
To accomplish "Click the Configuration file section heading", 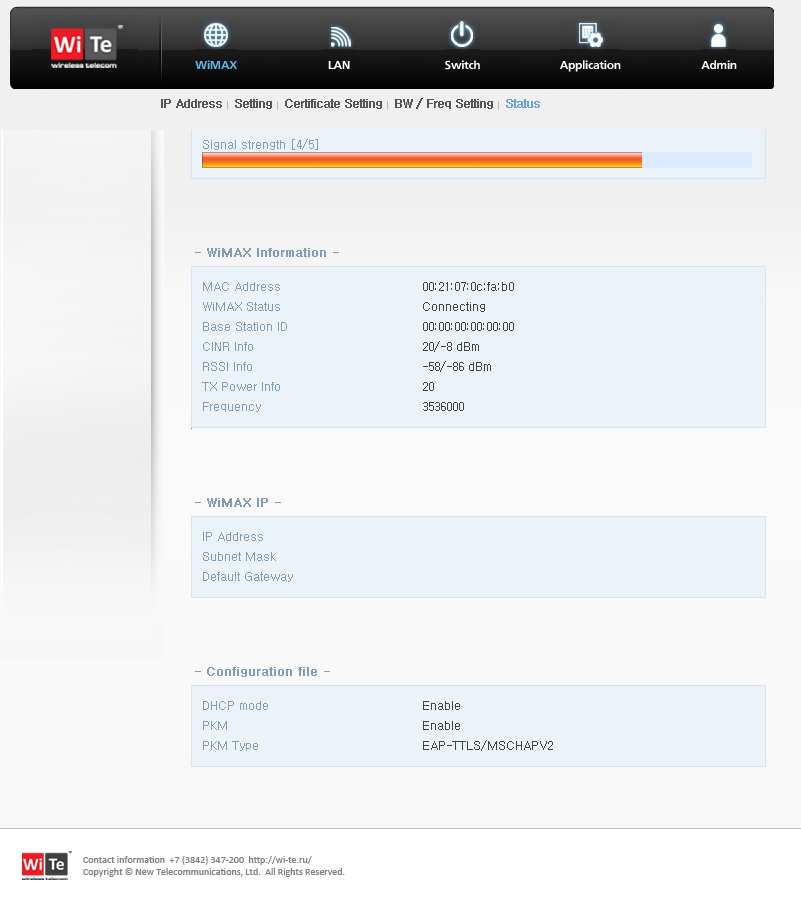I will pos(262,672).
